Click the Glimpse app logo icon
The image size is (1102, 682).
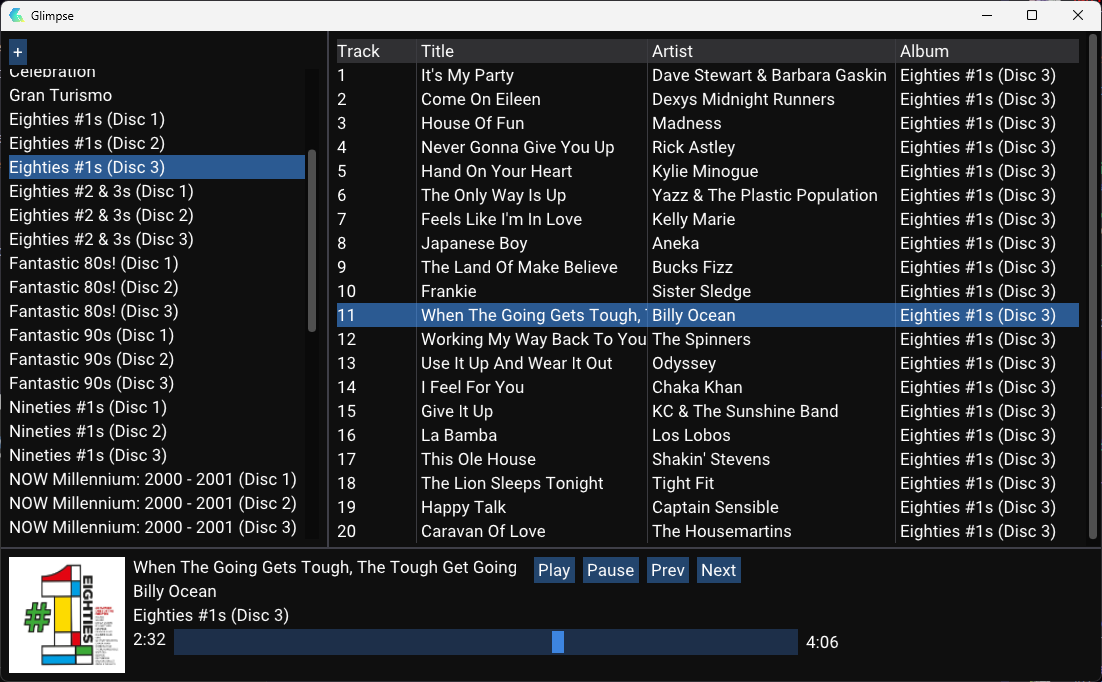(16, 15)
